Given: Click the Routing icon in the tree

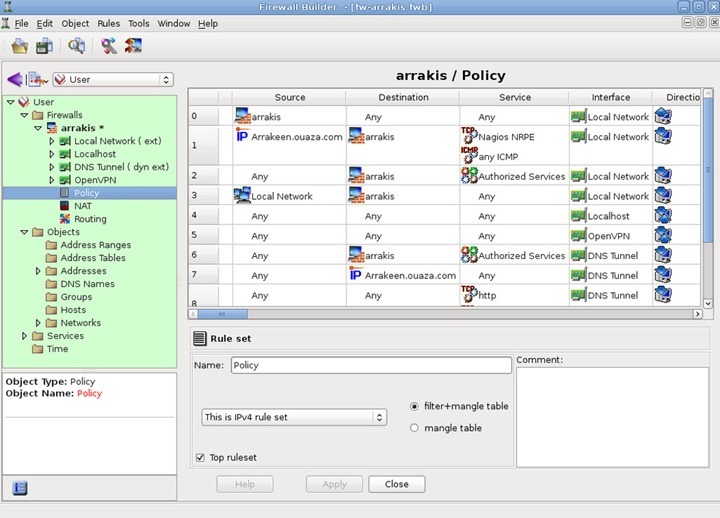Looking at the screenshot, I should 65,219.
